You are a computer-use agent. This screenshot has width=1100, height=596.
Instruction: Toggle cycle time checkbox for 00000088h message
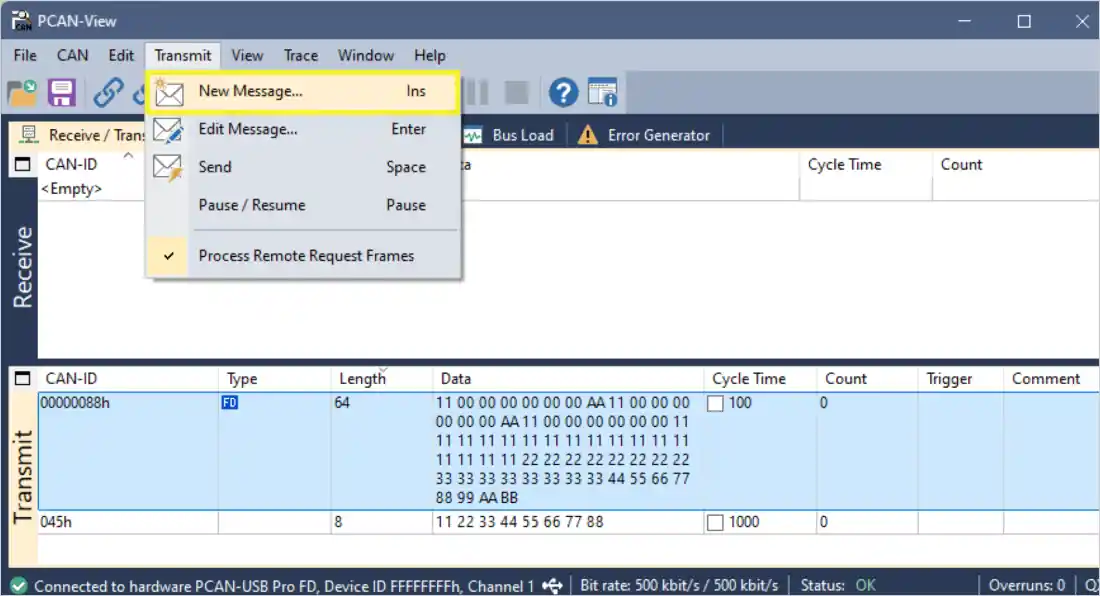coord(715,403)
